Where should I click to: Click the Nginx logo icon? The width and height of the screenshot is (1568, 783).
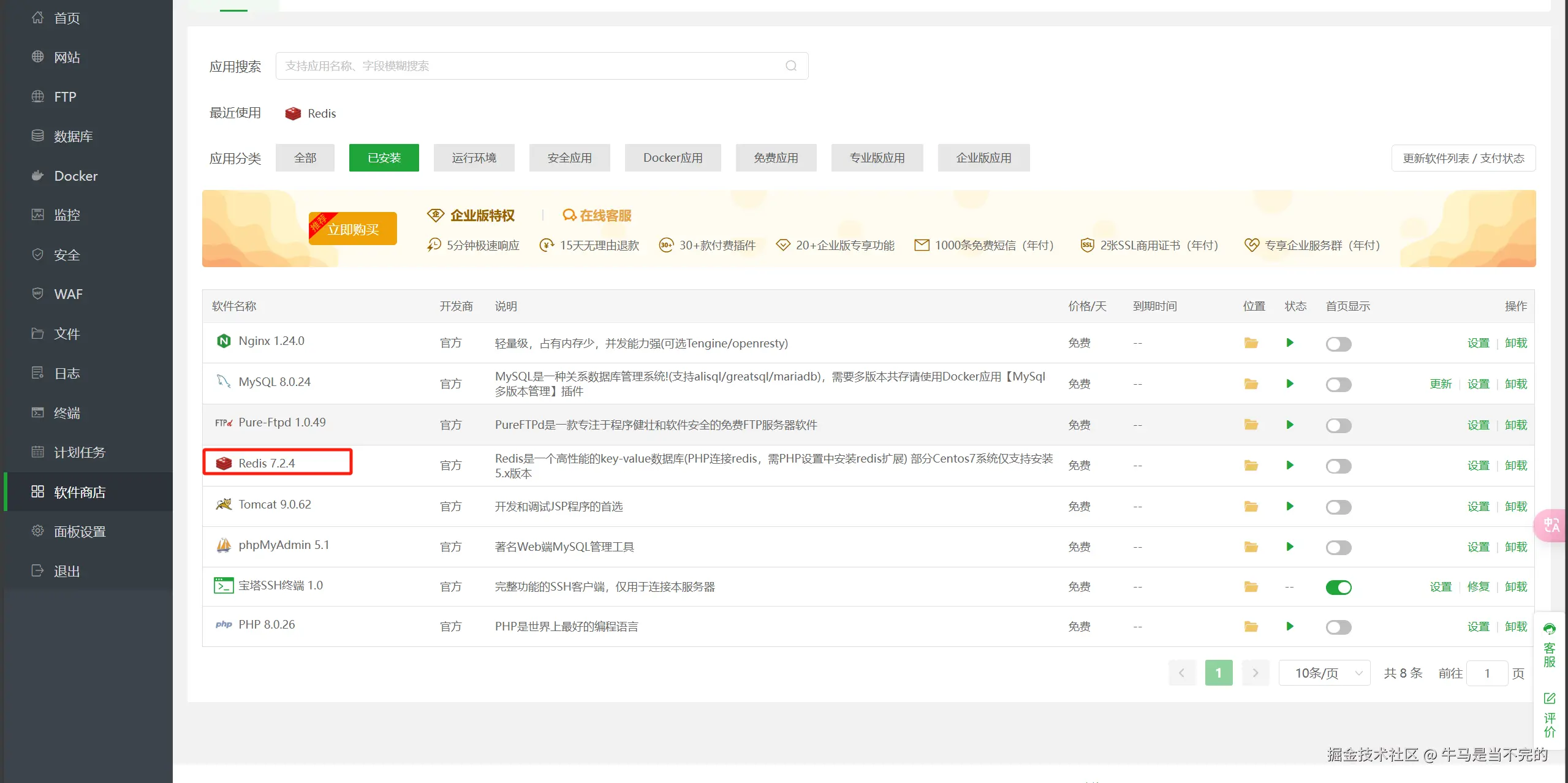point(224,341)
